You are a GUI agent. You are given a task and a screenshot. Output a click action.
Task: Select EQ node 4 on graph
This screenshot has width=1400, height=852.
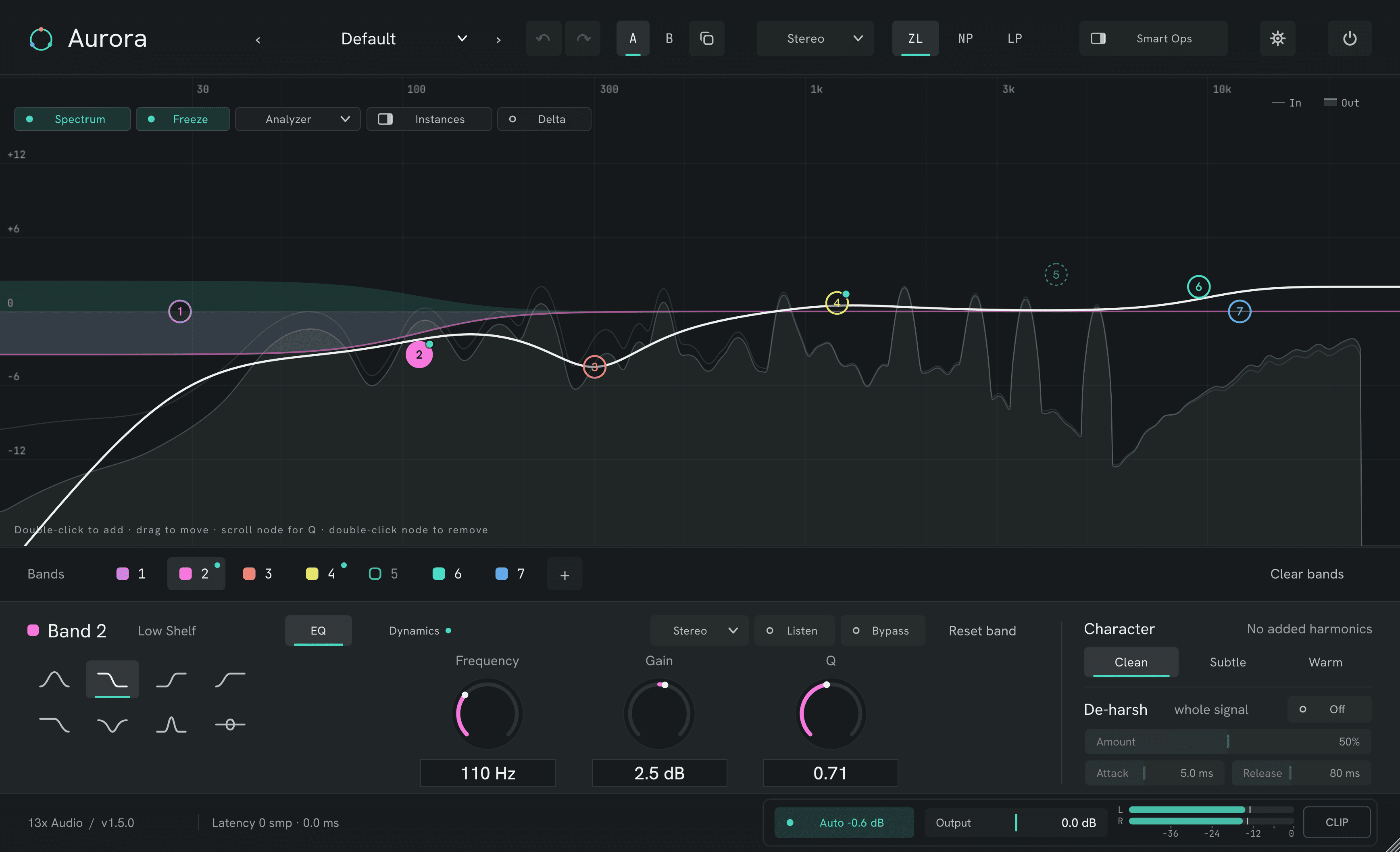point(836,303)
